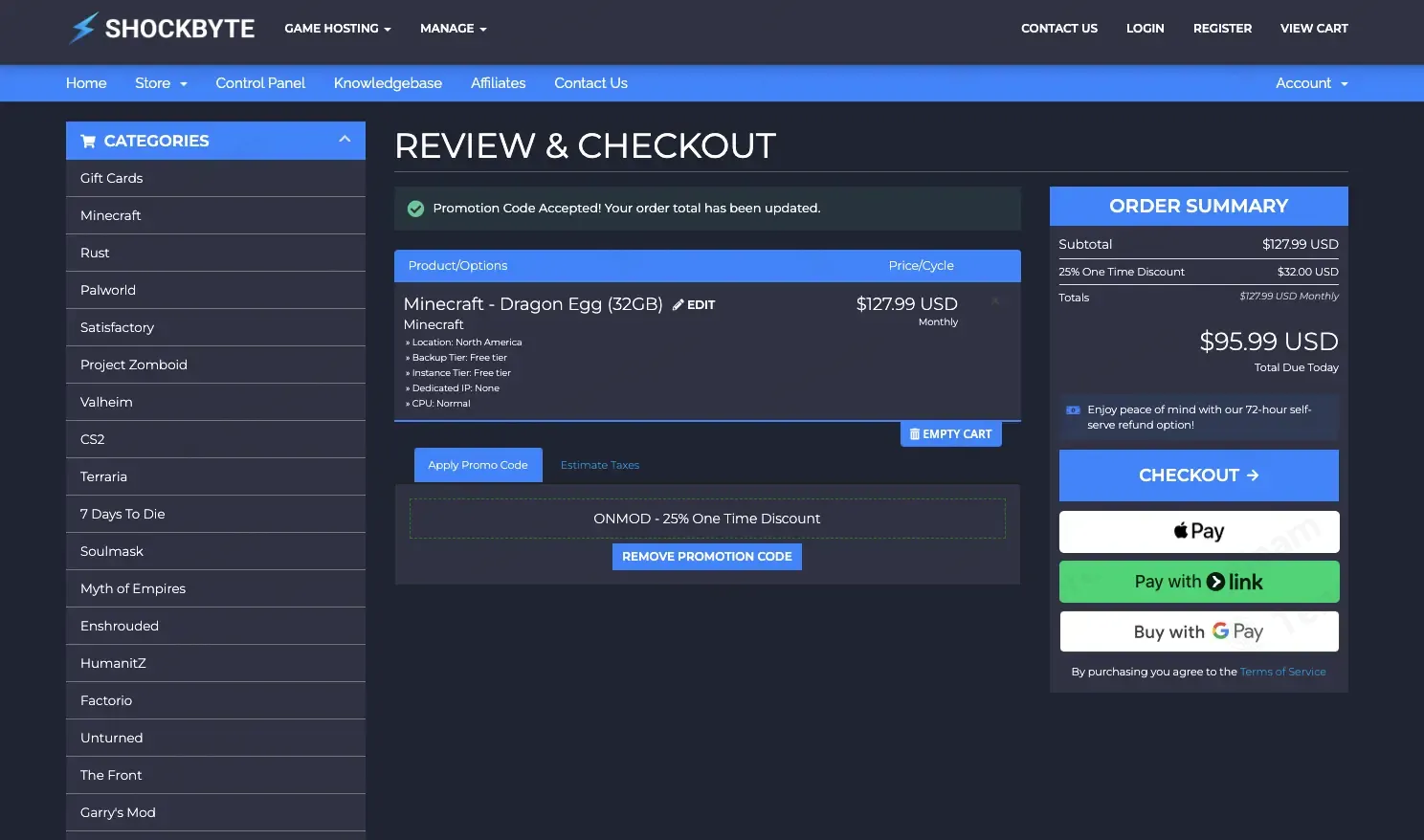This screenshot has width=1424, height=840.
Task: Choose the Palworld category
Action: pyautogui.click(x=215, y=290)
